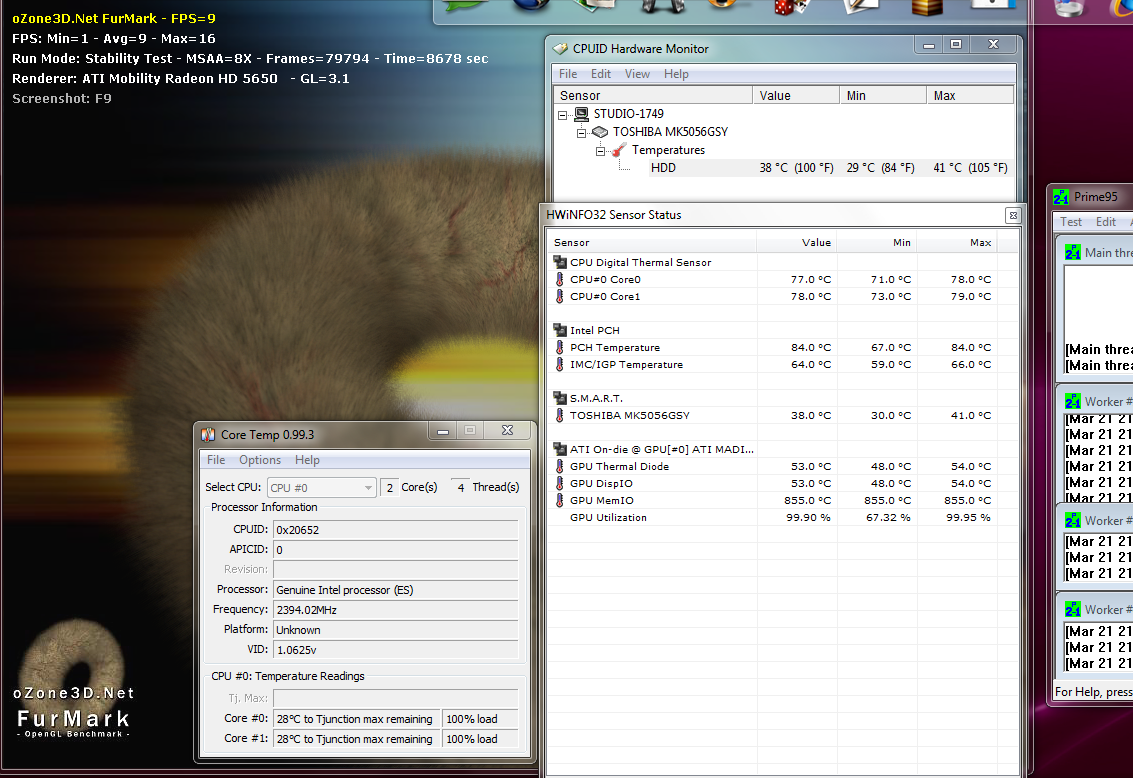Click the Core Temp title bar icon
This screenshot has height=778, width=1133.
[x=208, y=434]
